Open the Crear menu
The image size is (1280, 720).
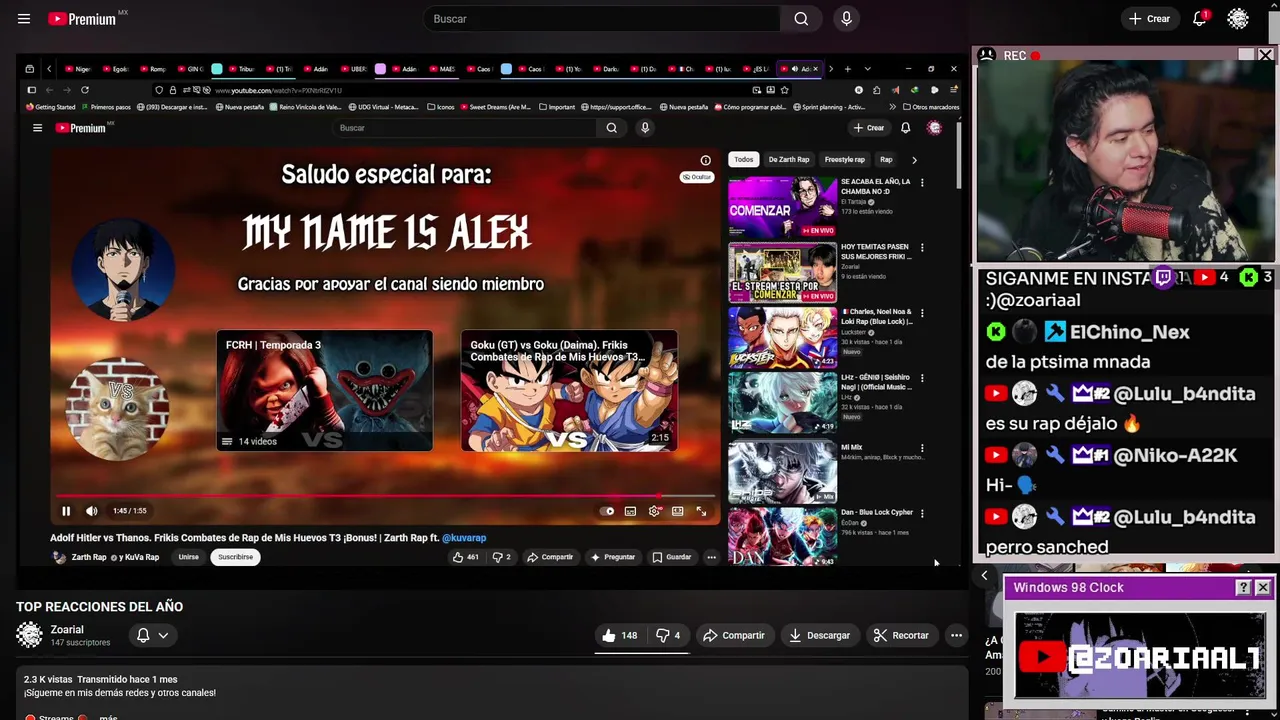tap(1149, 19)
